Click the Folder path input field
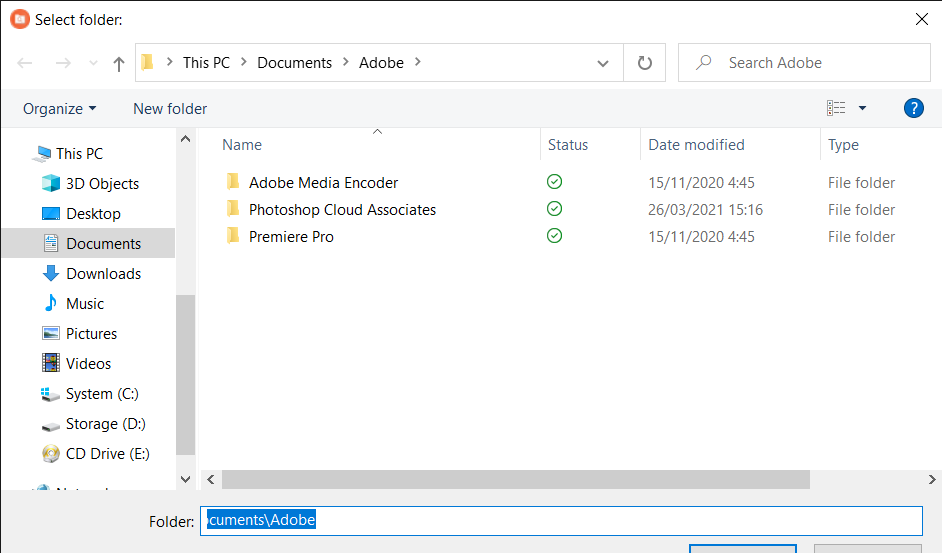Screen dimensions: 942x553 (561, 521)
